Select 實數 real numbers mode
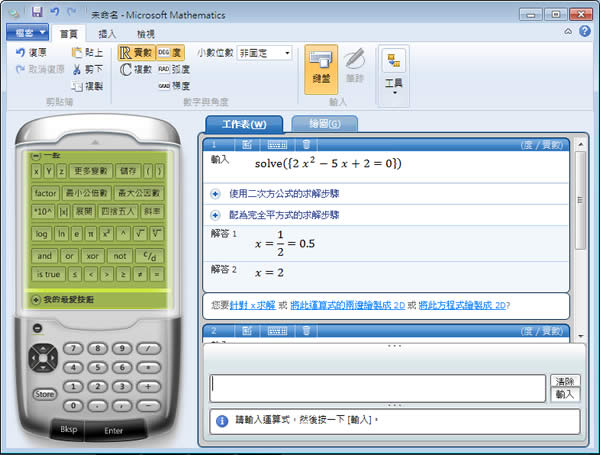Screen dimensions: 600x455 136,53
